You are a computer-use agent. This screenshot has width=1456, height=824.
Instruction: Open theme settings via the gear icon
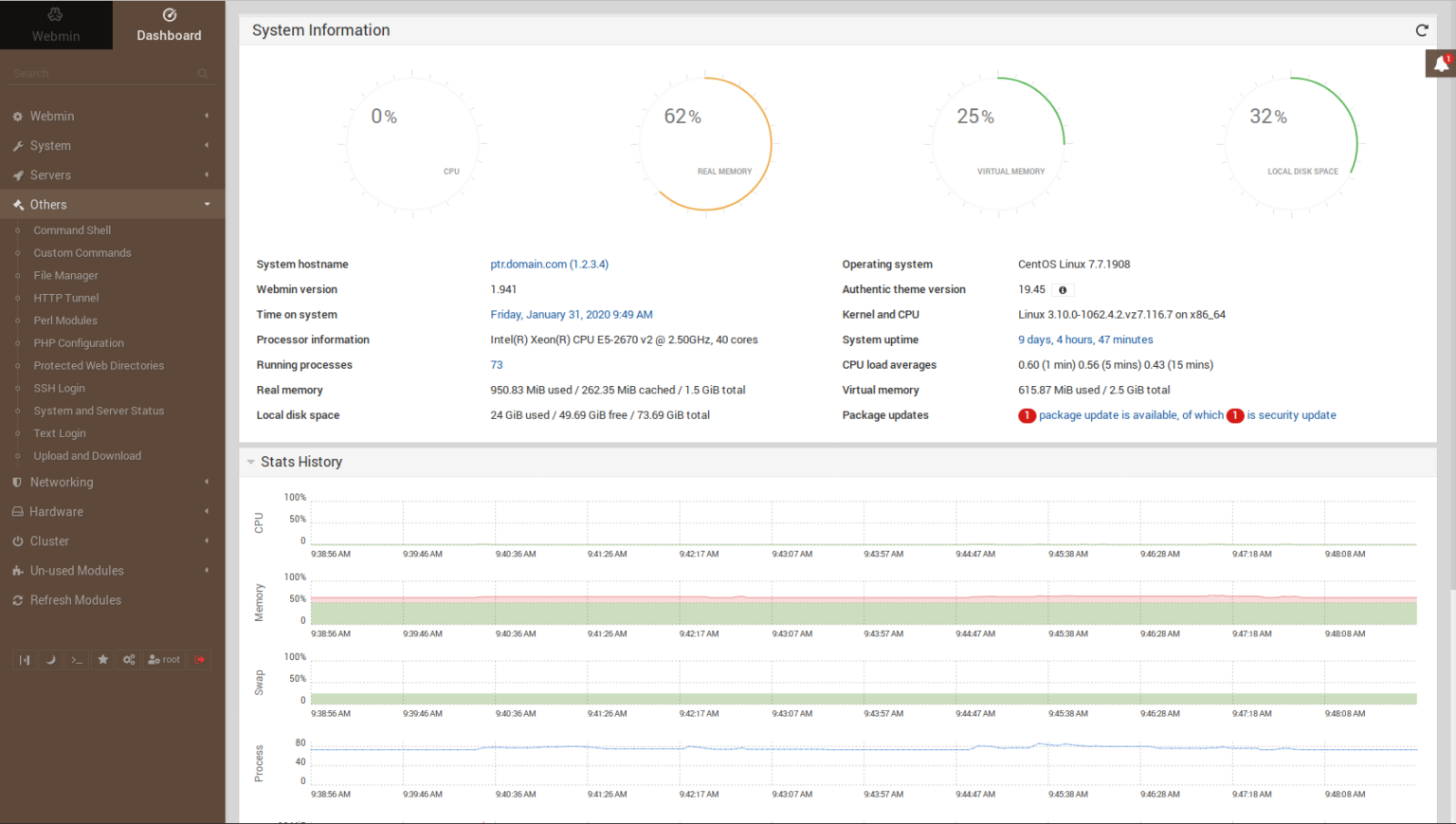tap(129, 659)
